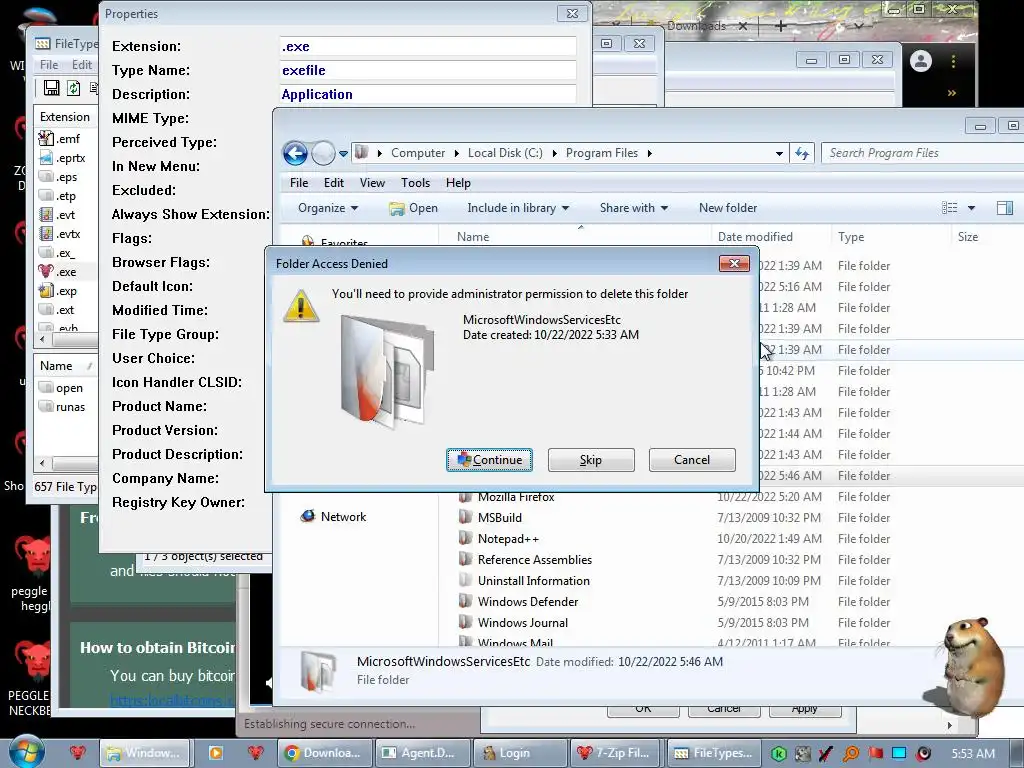Open the Explorer recent locations dropdown arrow
The image size is (1024, 768).
(344, 154)
